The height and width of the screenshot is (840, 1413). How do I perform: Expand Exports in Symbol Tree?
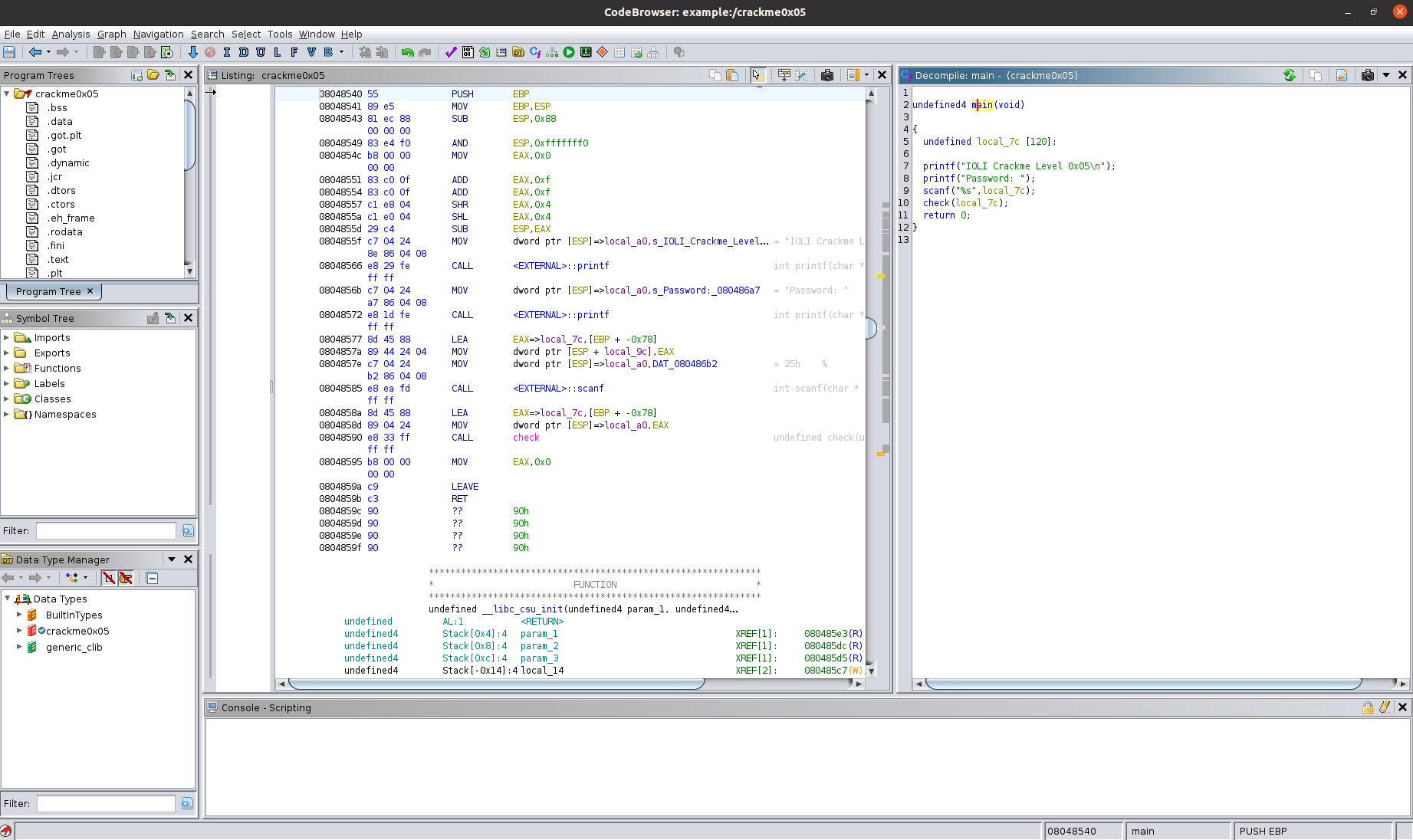[x=7, y=353]
